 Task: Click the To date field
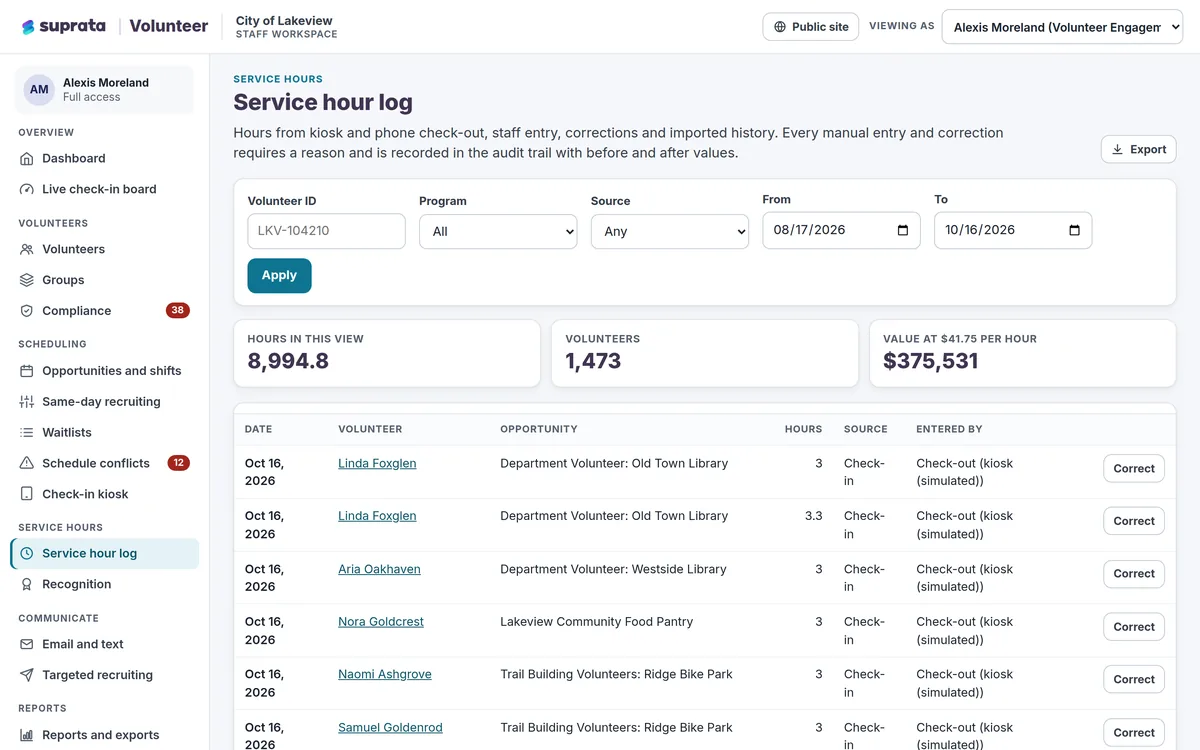pos(1013,230)
